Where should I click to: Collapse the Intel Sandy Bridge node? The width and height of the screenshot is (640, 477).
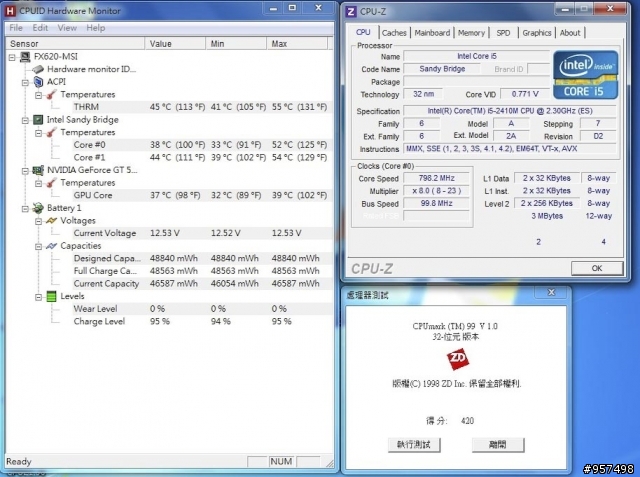25,120
